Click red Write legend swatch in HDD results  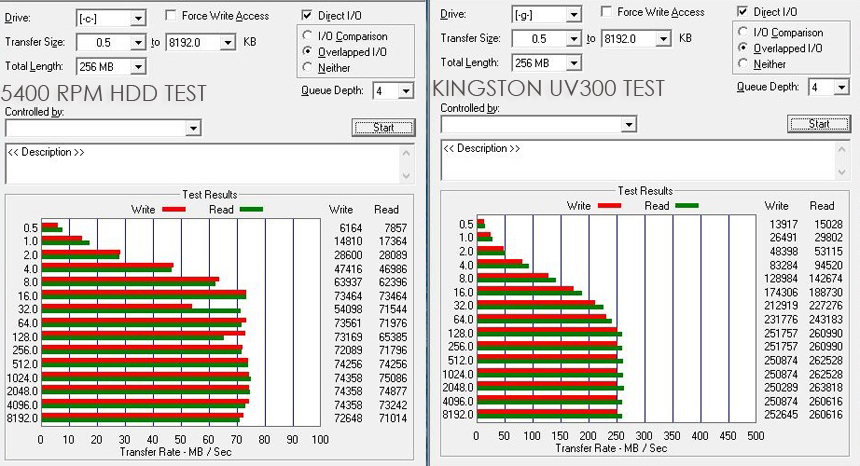173,209
